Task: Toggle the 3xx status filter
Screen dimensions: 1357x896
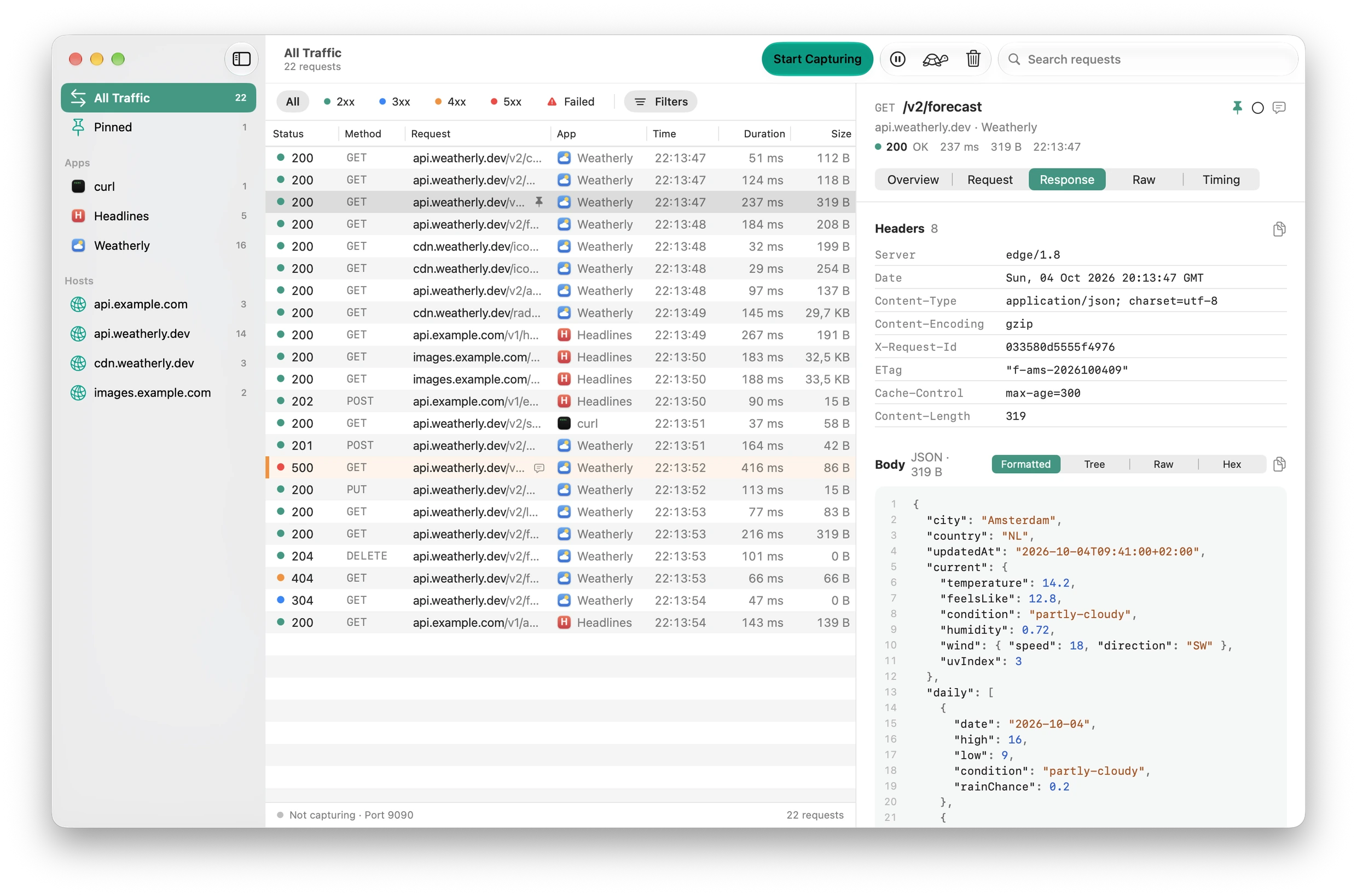Action: [x=395, y=102]
